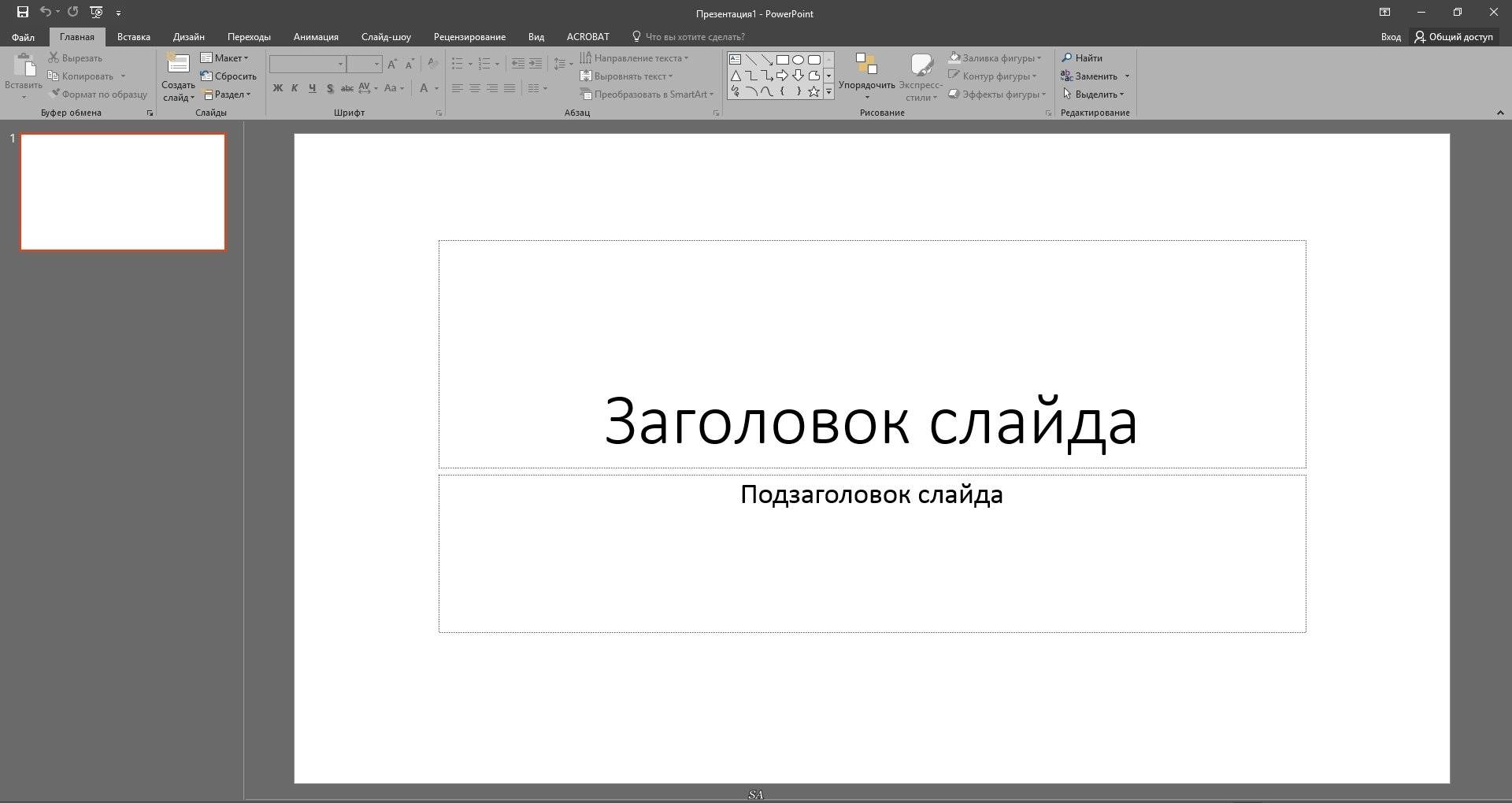Open the Раздел section dropdown
Screen dimensions: 1512x803
tap(227, 94)
